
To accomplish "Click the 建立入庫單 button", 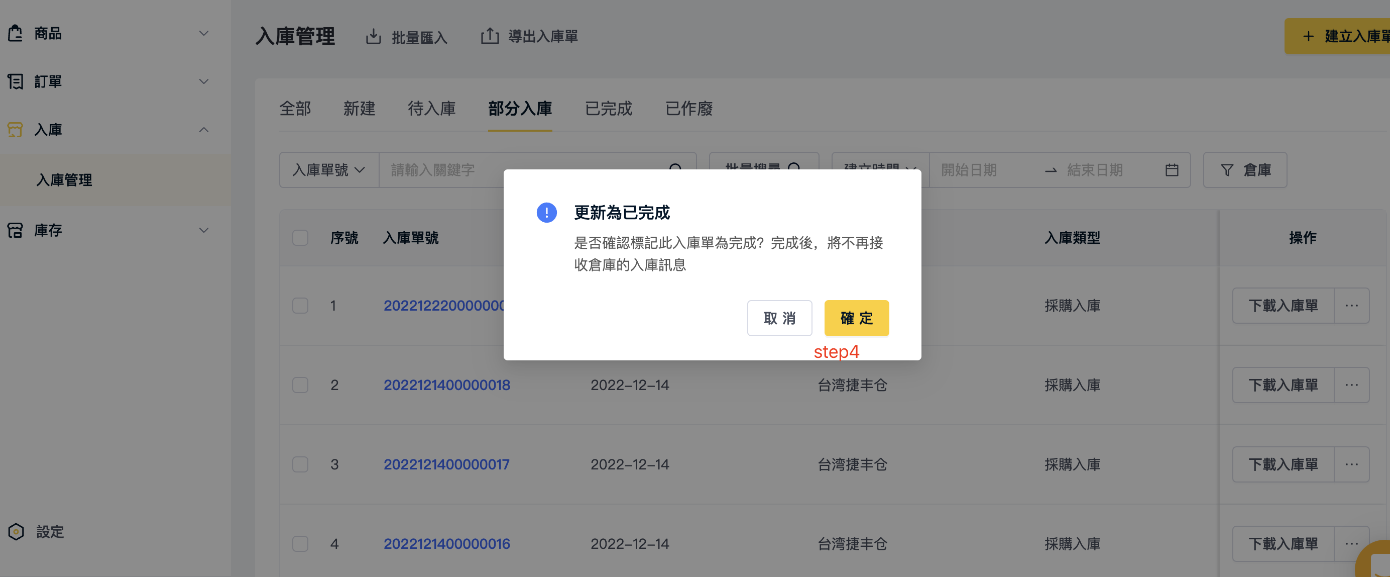I will click(1338, 36).
